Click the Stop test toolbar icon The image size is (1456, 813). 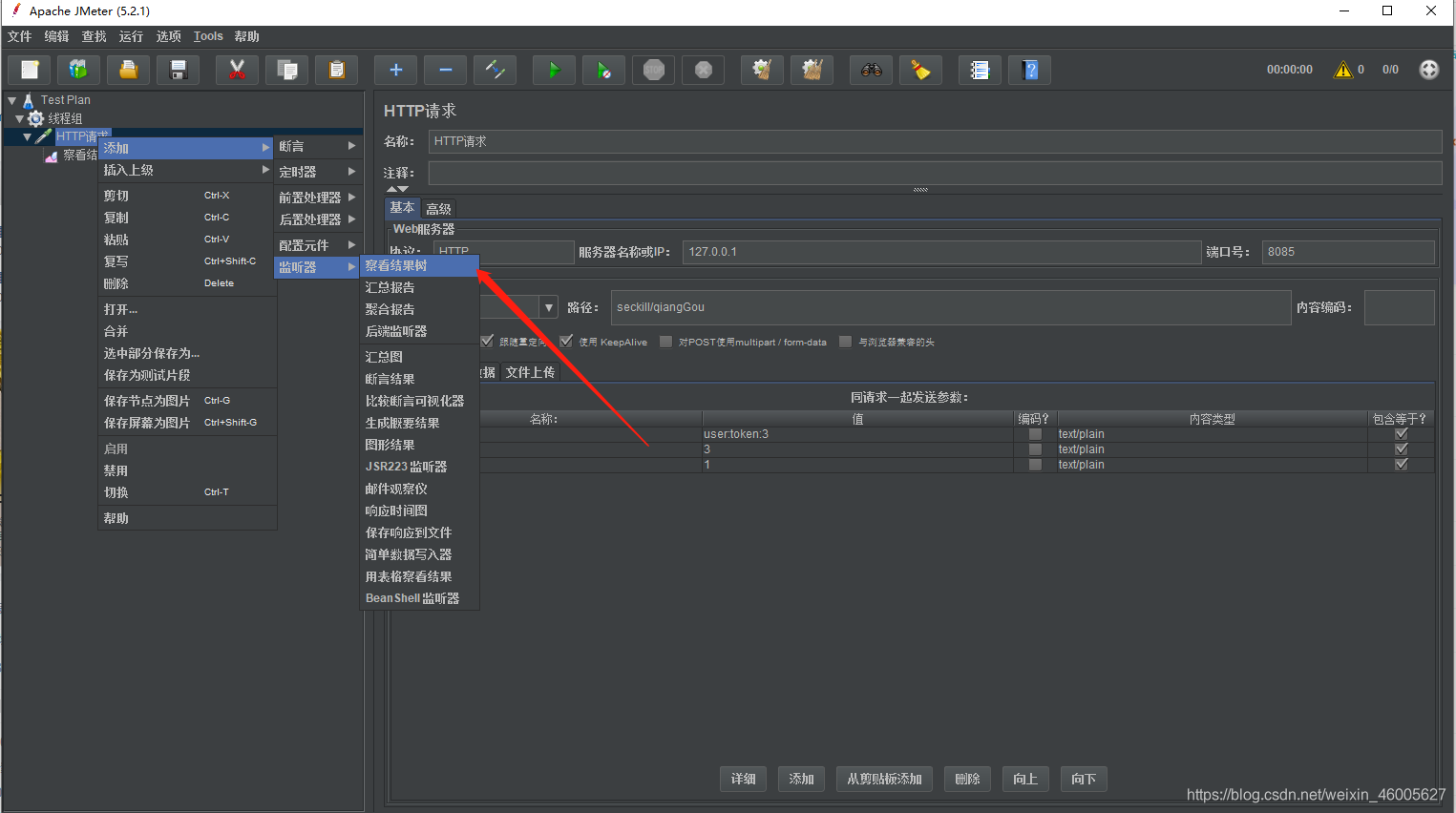653,70
